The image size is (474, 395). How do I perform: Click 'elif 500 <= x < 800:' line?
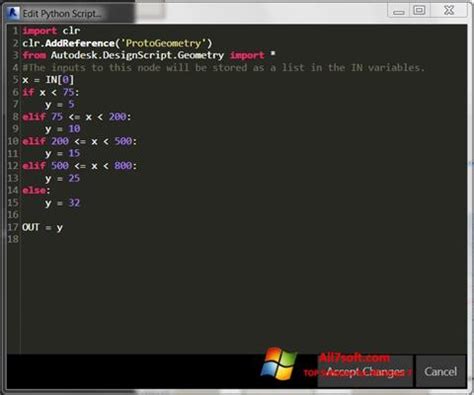(79, 166)
